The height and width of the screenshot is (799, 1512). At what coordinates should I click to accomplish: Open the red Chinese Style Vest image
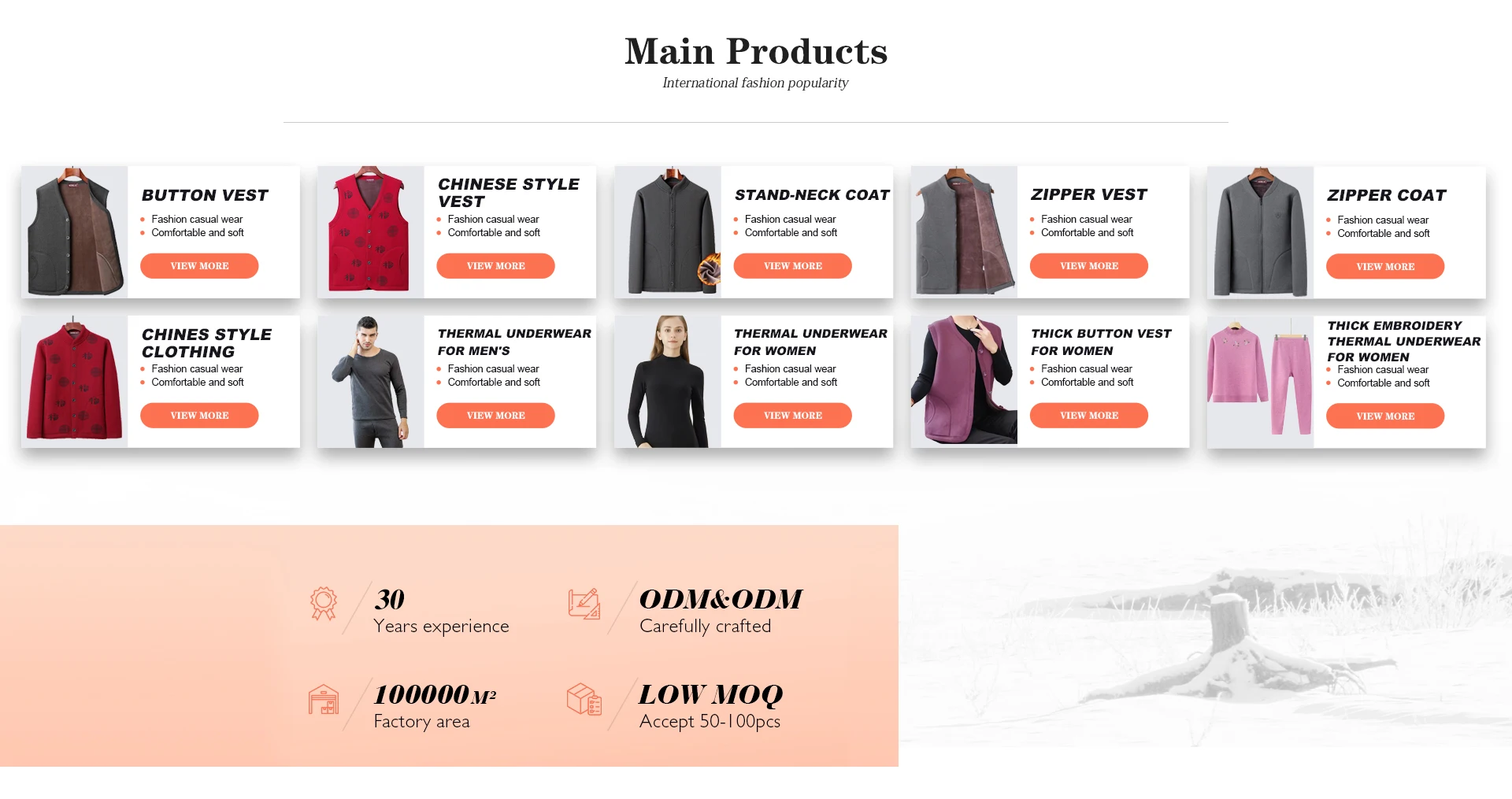371,231
